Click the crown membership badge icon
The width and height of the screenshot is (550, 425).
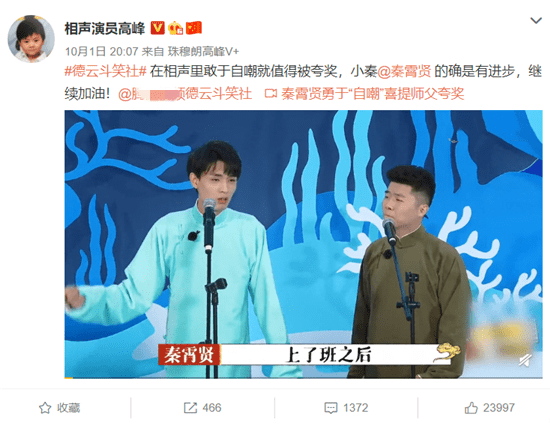point(175,28)
